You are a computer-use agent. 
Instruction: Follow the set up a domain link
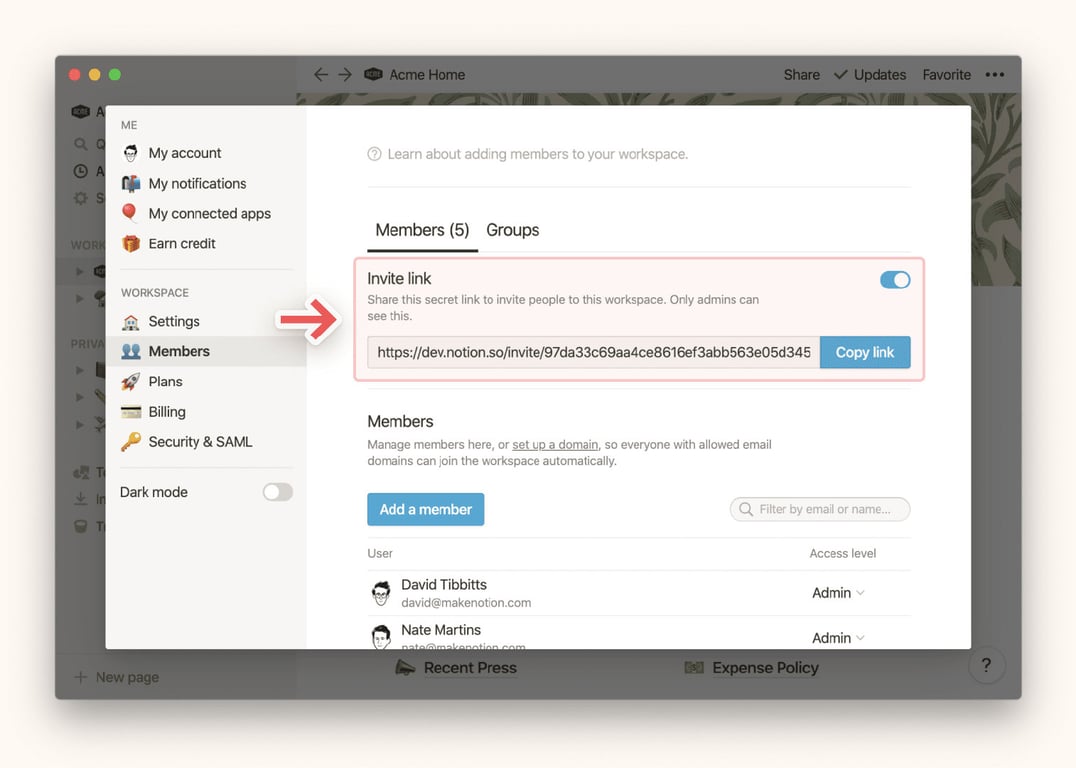click(555, 445)
